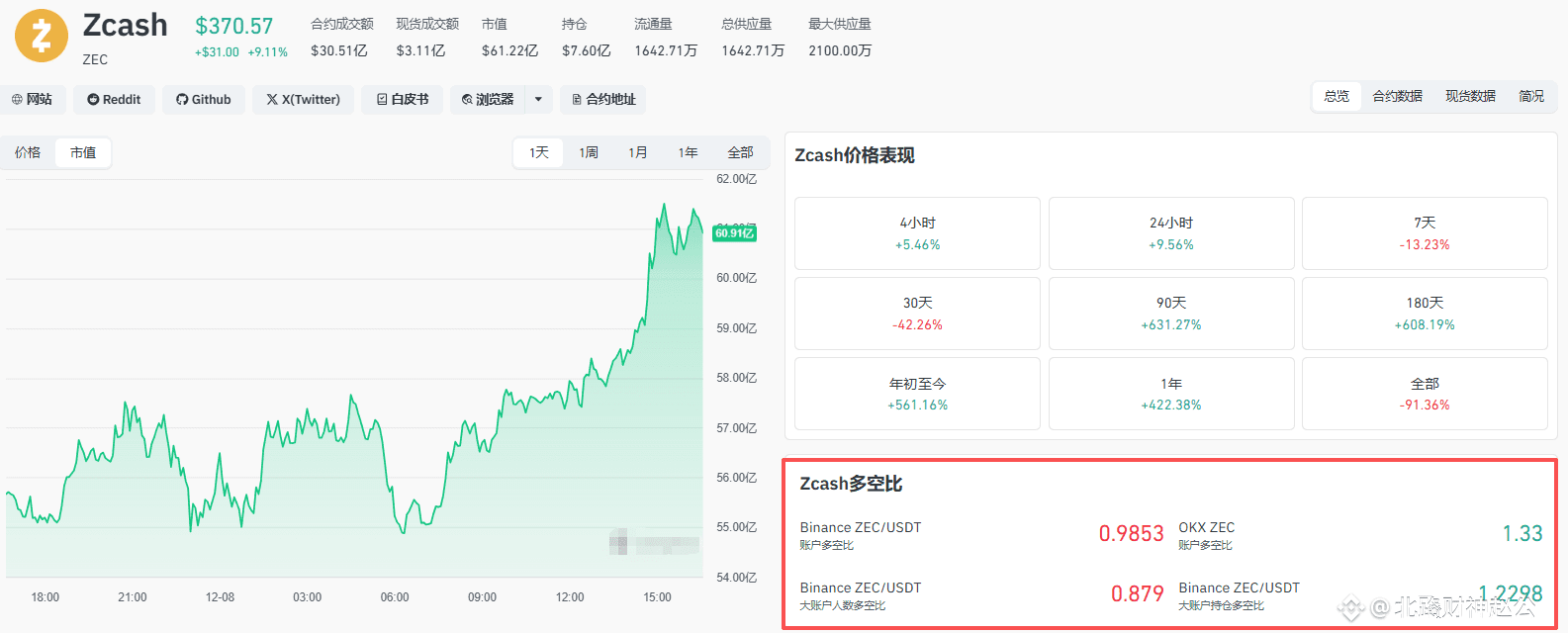Switch to the 合约数据 tab
The image size is (1568, 633).
[1397, 96]
